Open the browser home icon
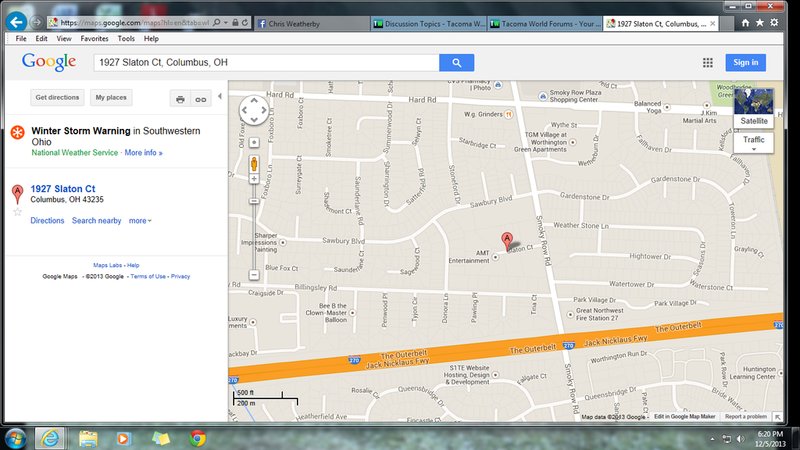The height and width of the screenshot is (450, 800). [745, 23]
